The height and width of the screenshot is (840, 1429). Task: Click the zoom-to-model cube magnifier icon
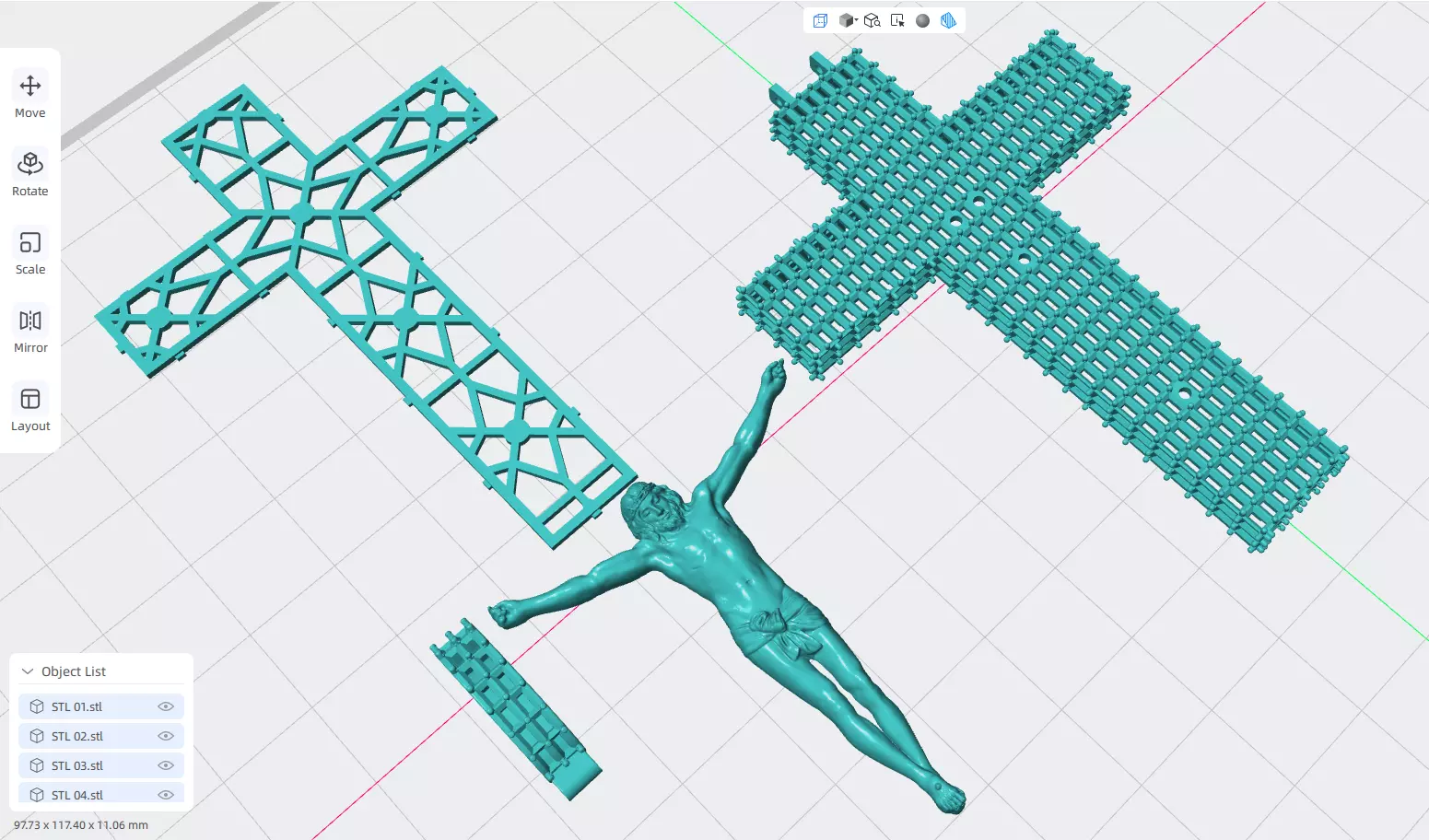[x=873, y=20]
